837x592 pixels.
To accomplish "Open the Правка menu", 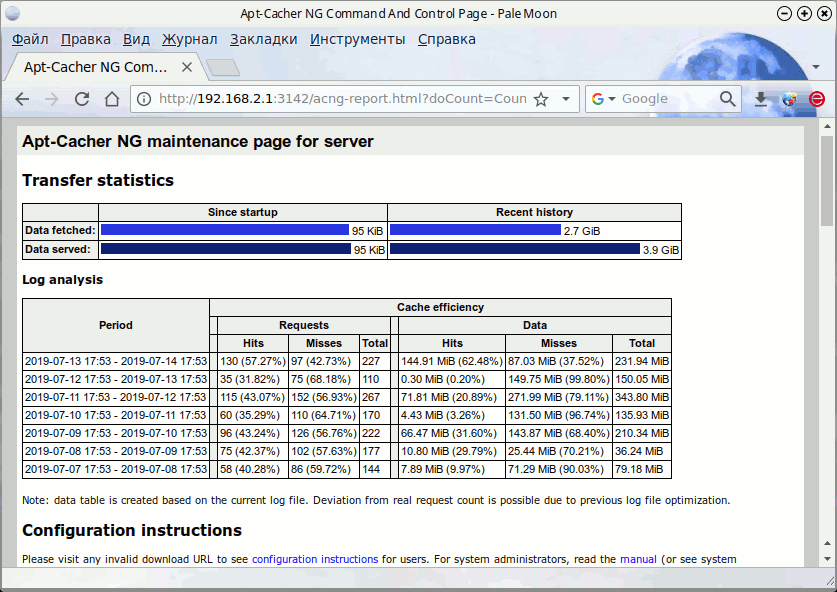I will 85,39.
